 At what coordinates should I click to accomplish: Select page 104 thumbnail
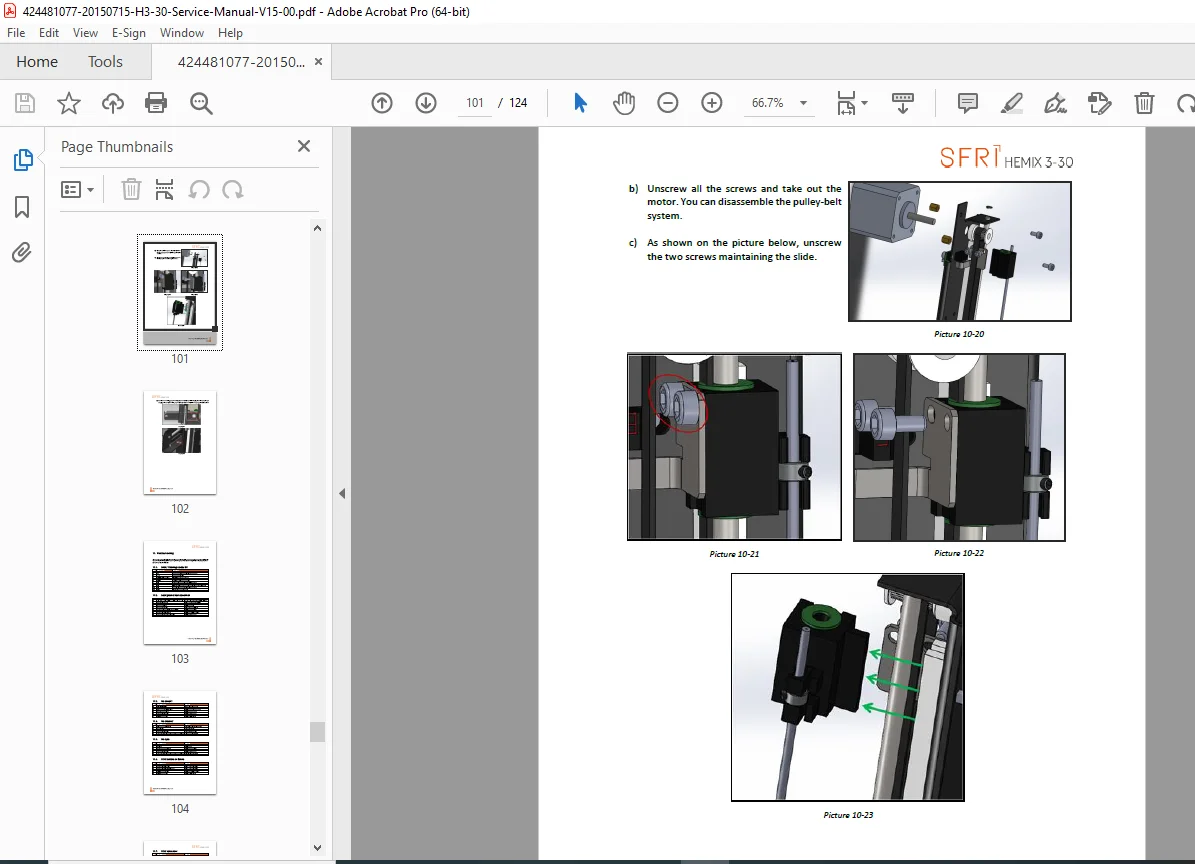pyautogui.click(x=180, y=743)
